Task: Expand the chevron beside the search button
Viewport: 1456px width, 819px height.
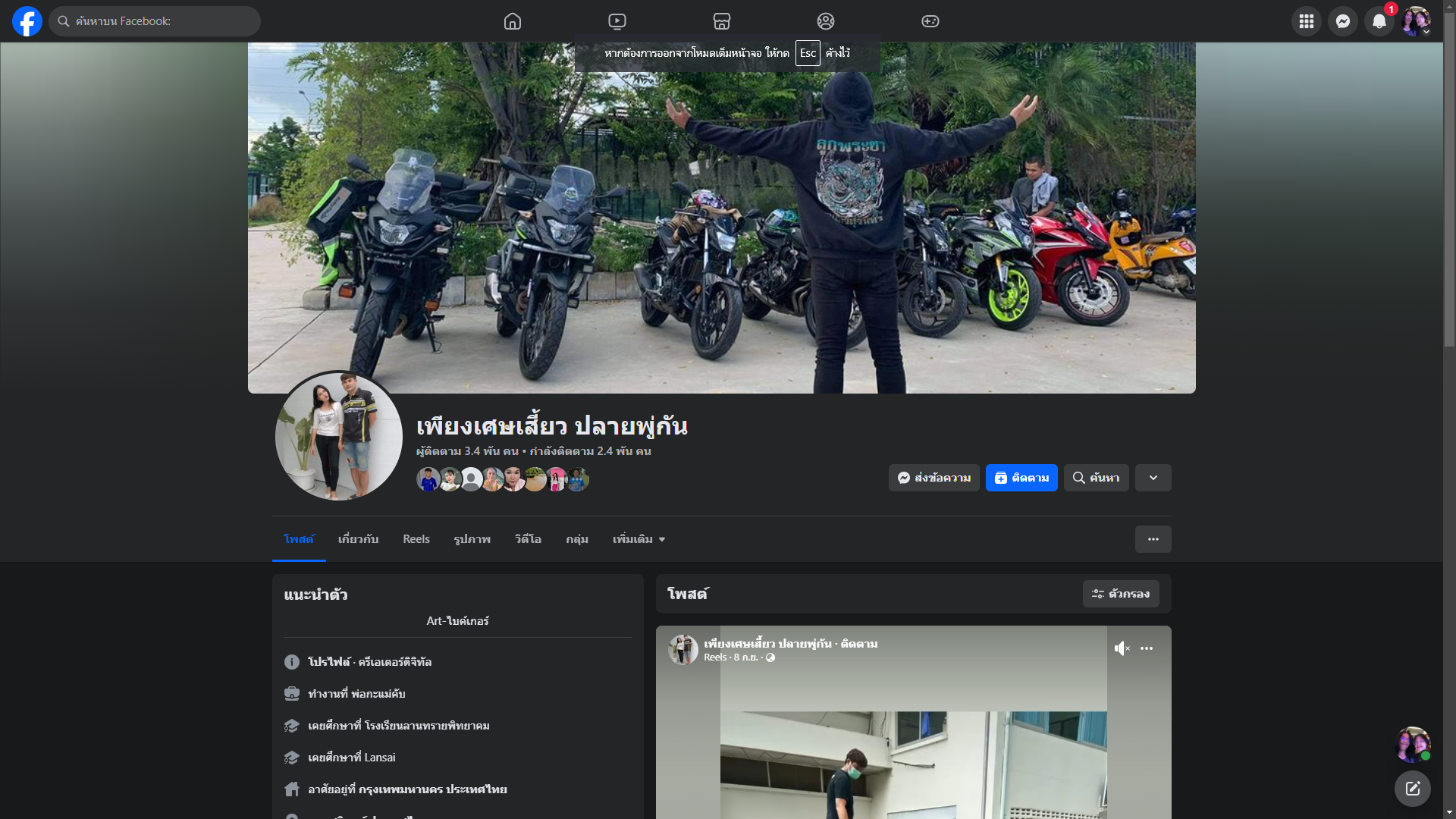Action: [1153, 478]
